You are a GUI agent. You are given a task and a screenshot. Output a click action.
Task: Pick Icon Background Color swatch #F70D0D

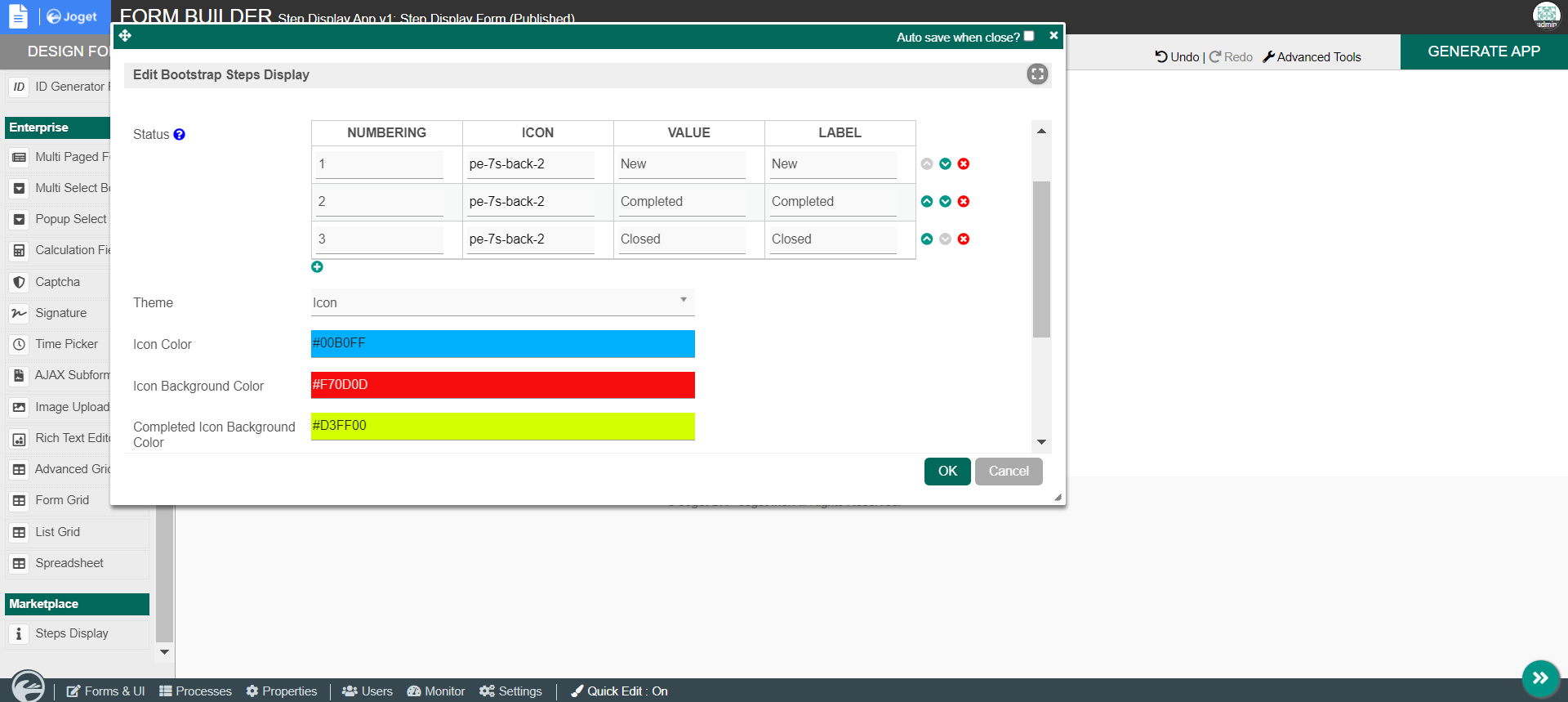click(503, 385)
